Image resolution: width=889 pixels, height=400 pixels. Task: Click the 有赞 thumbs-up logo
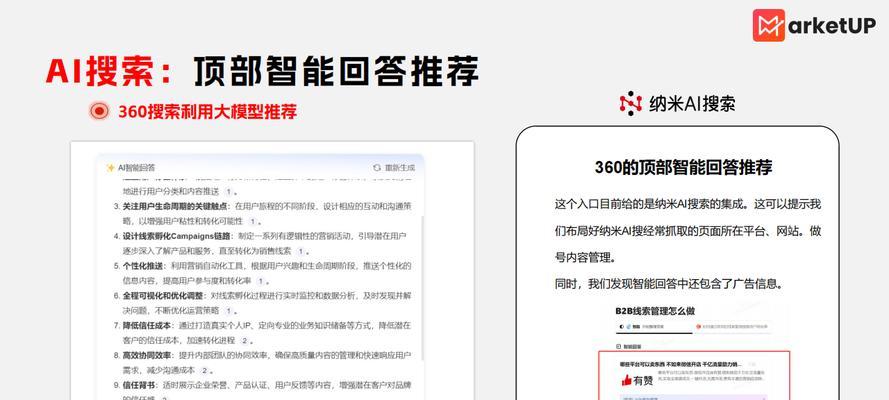tap(637, 381)
